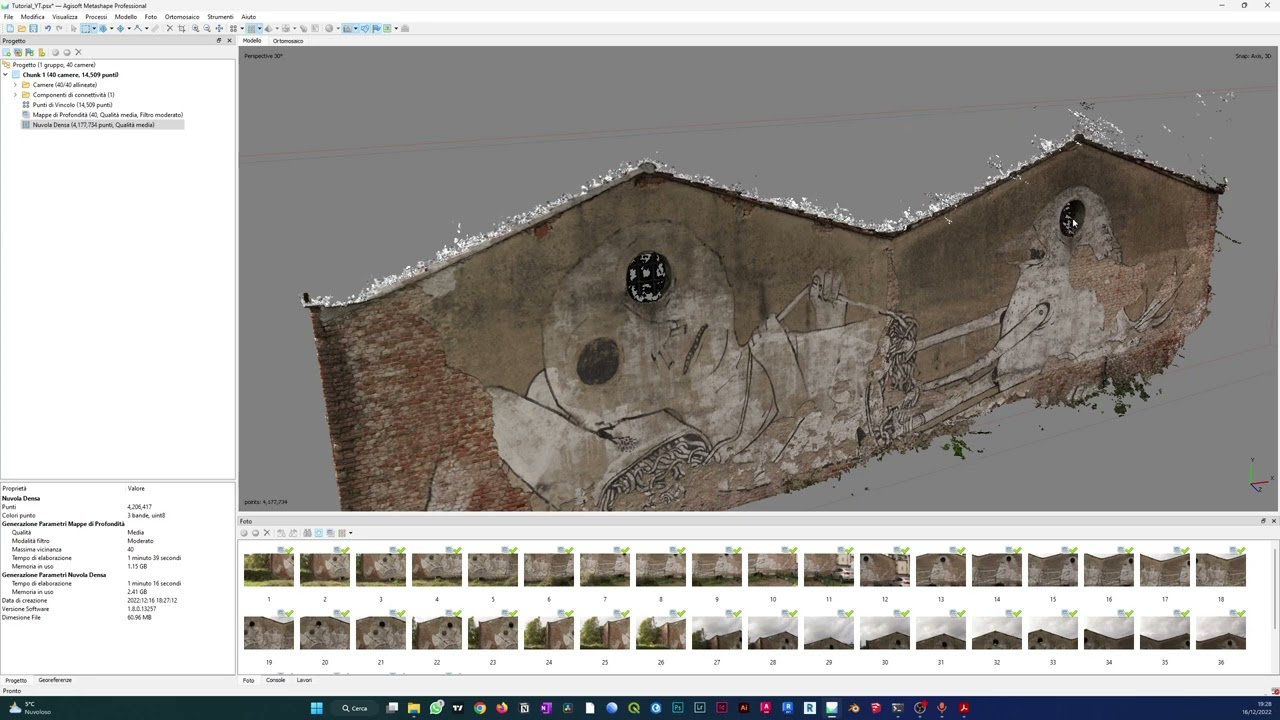Open the Strumenti menu
1280x720 pixels.
tap(220, 17)
